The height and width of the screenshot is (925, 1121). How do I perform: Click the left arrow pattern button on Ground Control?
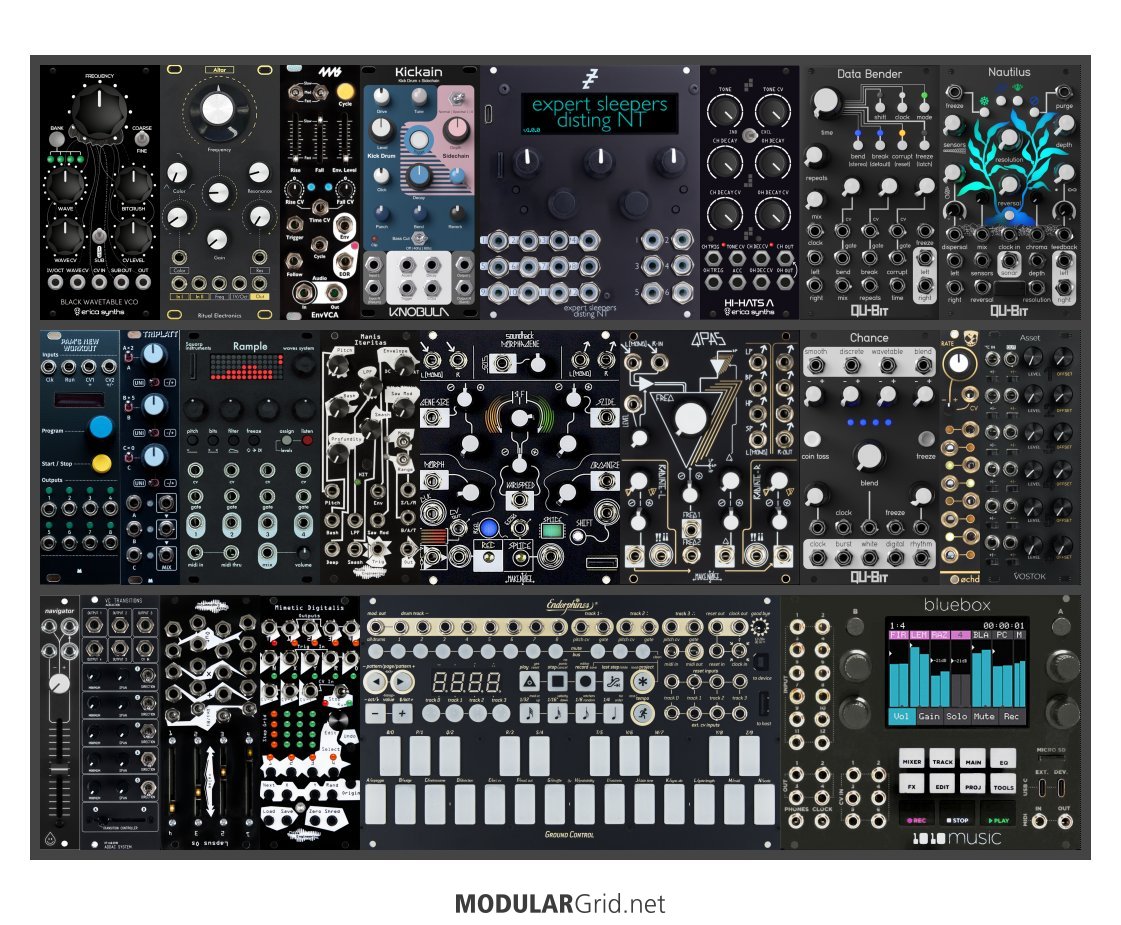[376, 682]
